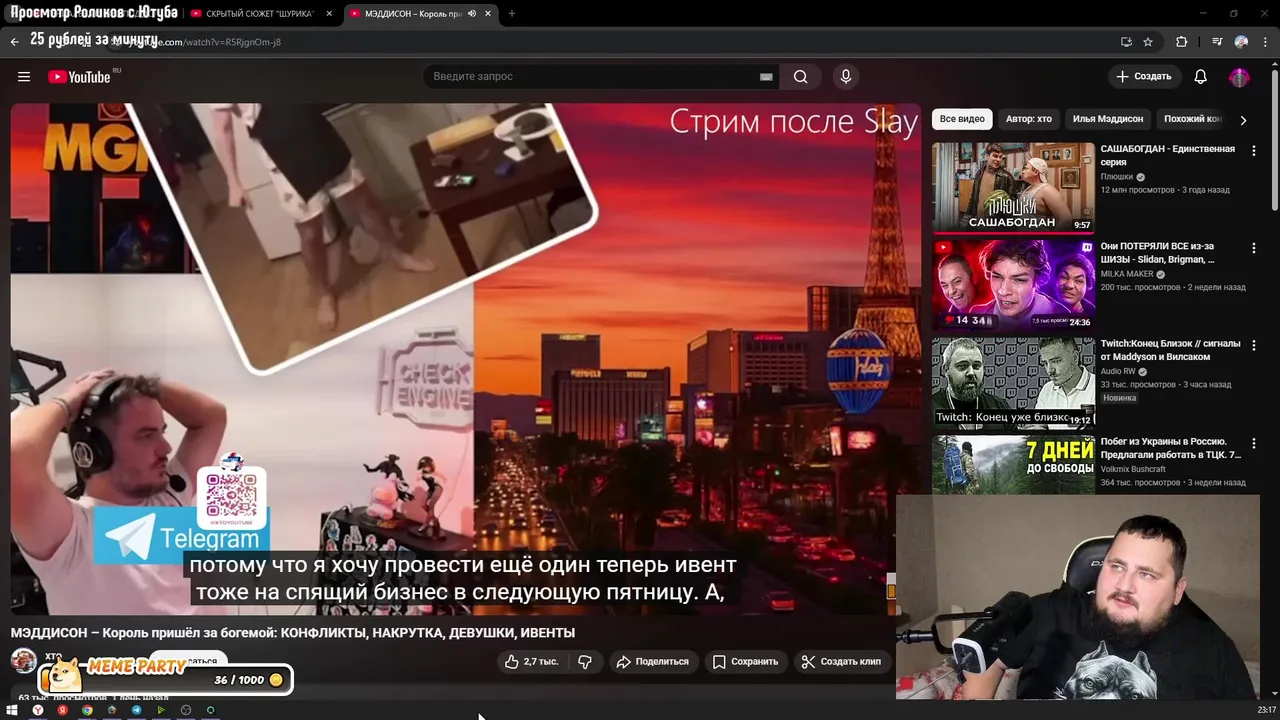Open 'Побег из Украины в Россию' title
Viewport: 1280px width, 720px height.
point(1170,448)
